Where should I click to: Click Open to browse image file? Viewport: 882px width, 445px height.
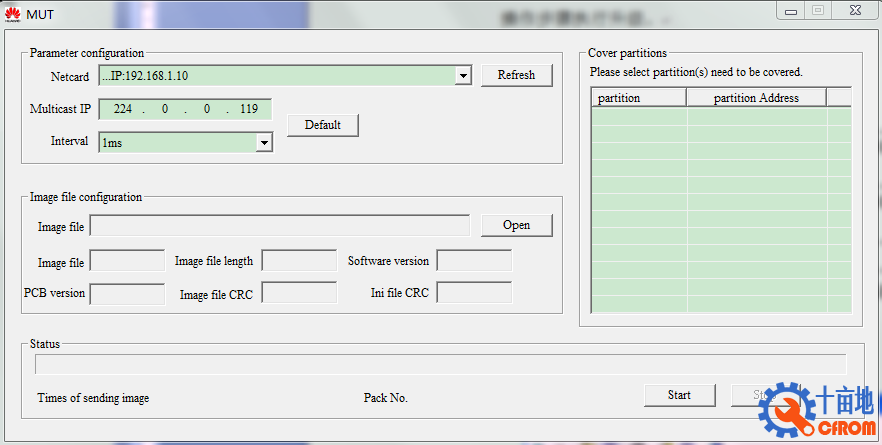tap(516, 225)
